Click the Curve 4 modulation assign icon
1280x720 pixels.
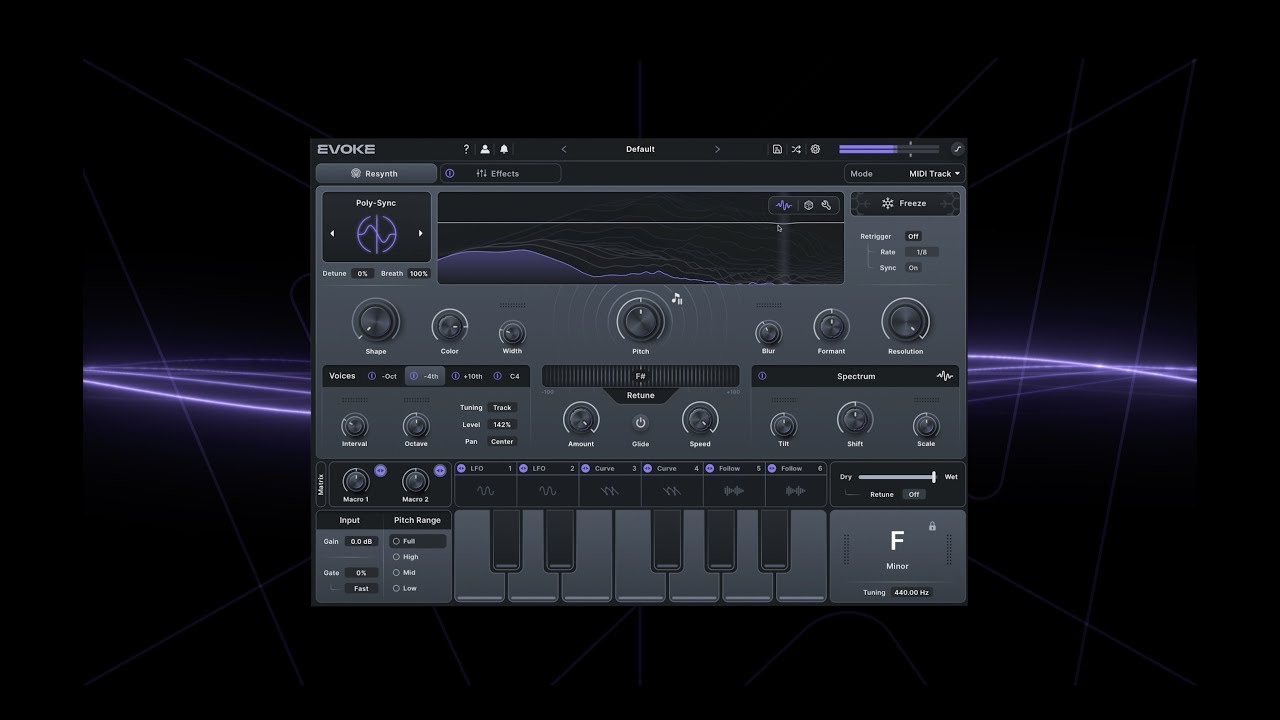point(648,468)
